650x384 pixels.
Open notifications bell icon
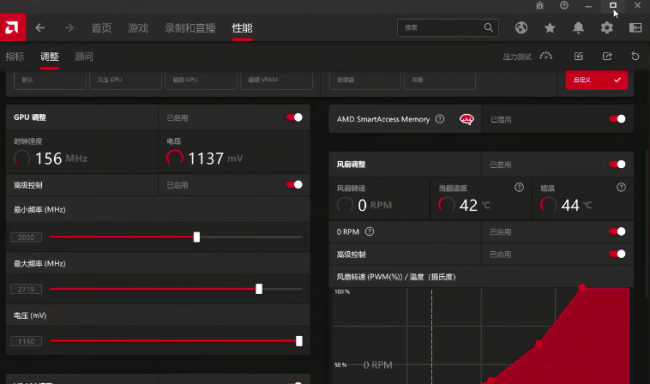[x=578, y=28]
